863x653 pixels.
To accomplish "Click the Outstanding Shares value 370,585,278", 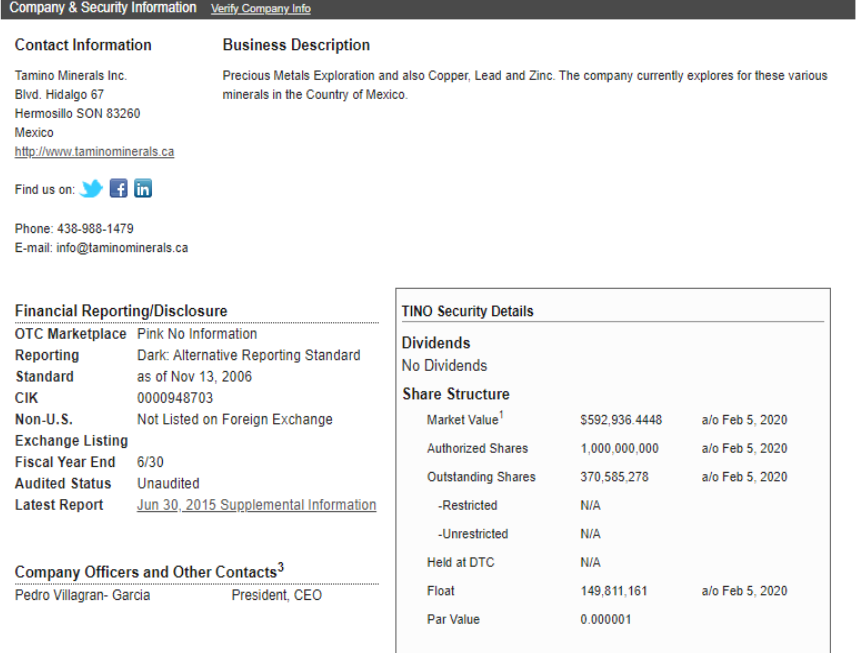I will click(x=615, y=477).
